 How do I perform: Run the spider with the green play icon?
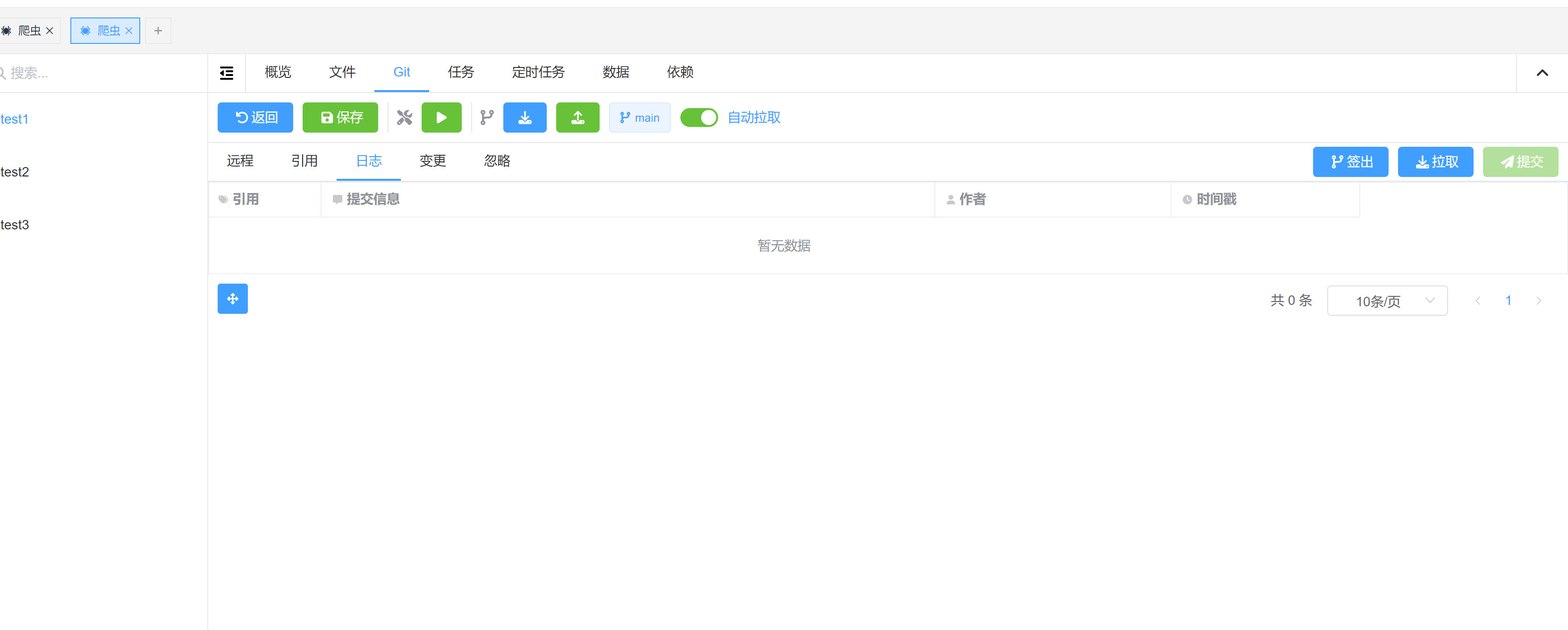441,118
